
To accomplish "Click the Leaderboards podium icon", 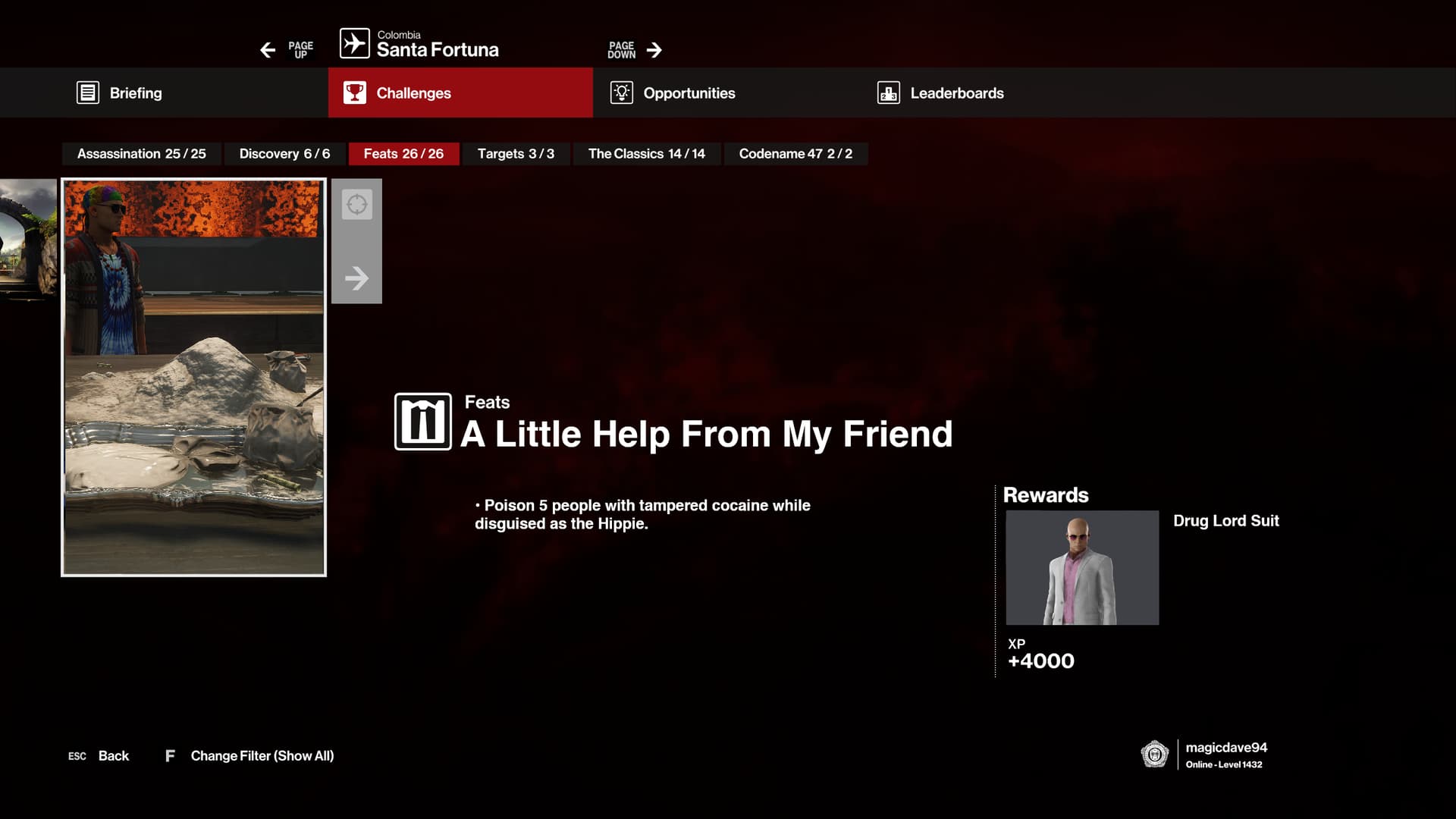I will click(888, 93).
